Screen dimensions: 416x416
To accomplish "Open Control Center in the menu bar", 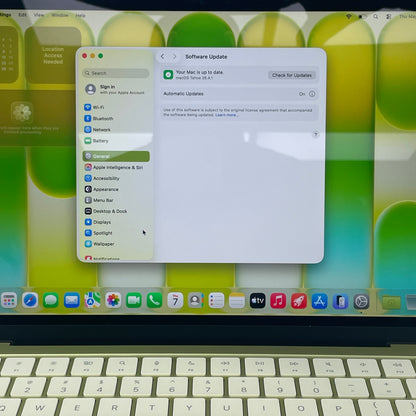I will (x=388, y=16).
